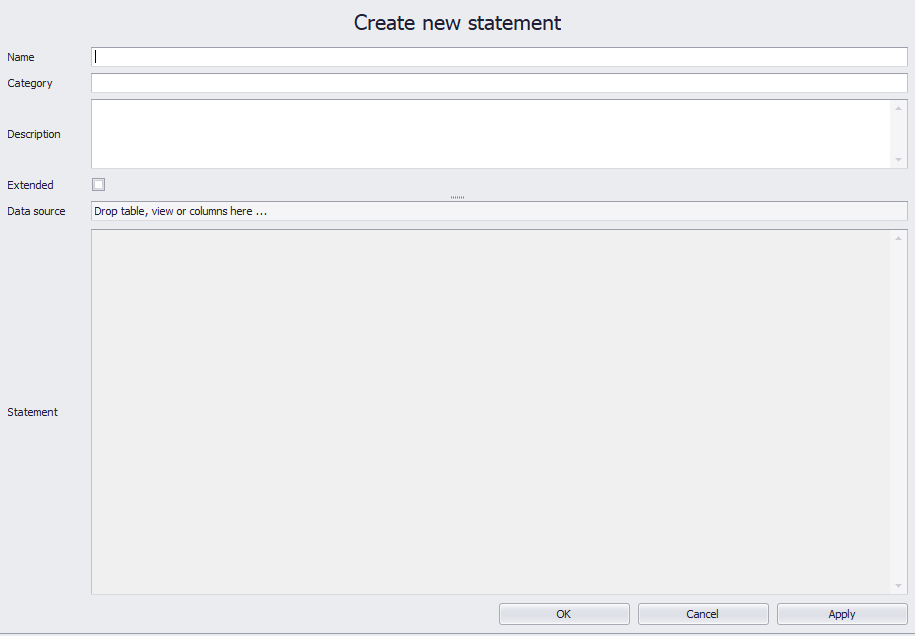The image size is (915, 636).
Task: Click the Description scrollbar up arrow
Action: [x=898, y=109]
